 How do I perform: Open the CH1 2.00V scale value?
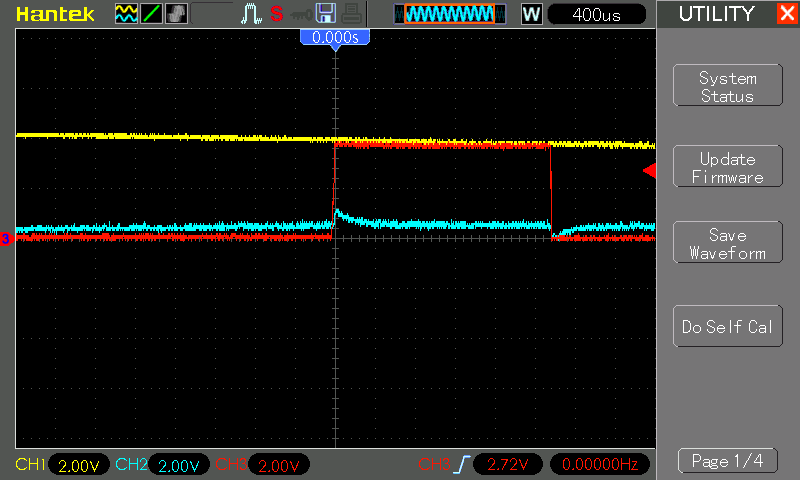coord(79,465)
